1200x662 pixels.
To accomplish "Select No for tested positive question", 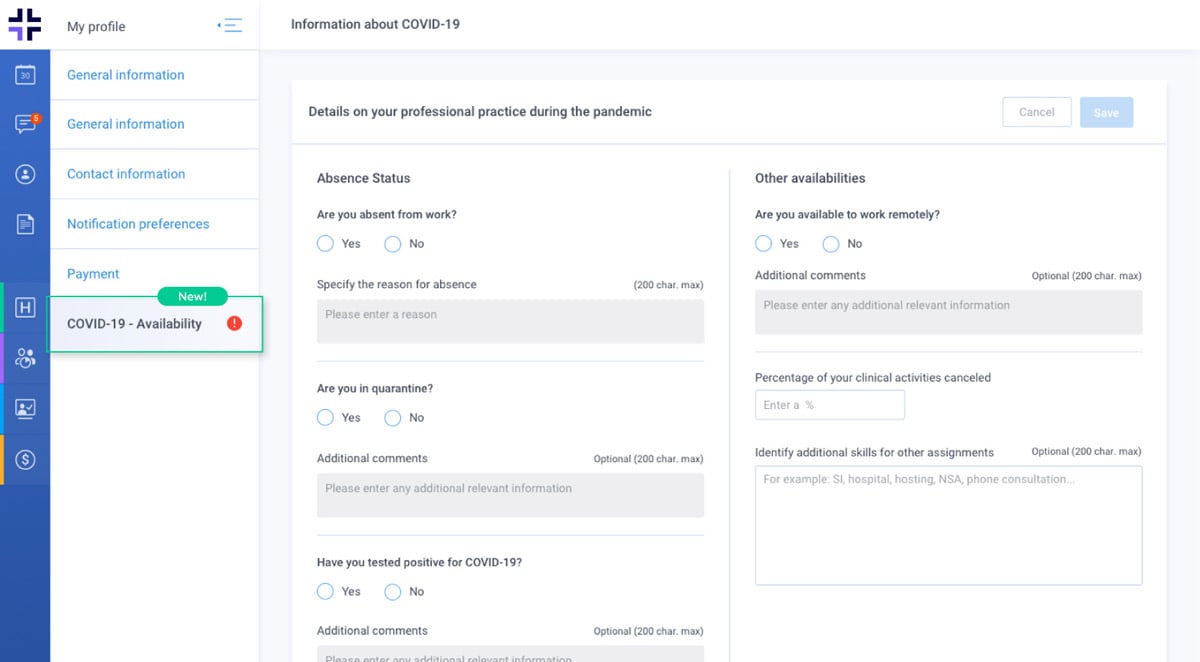I will click(x=393, y=591).
